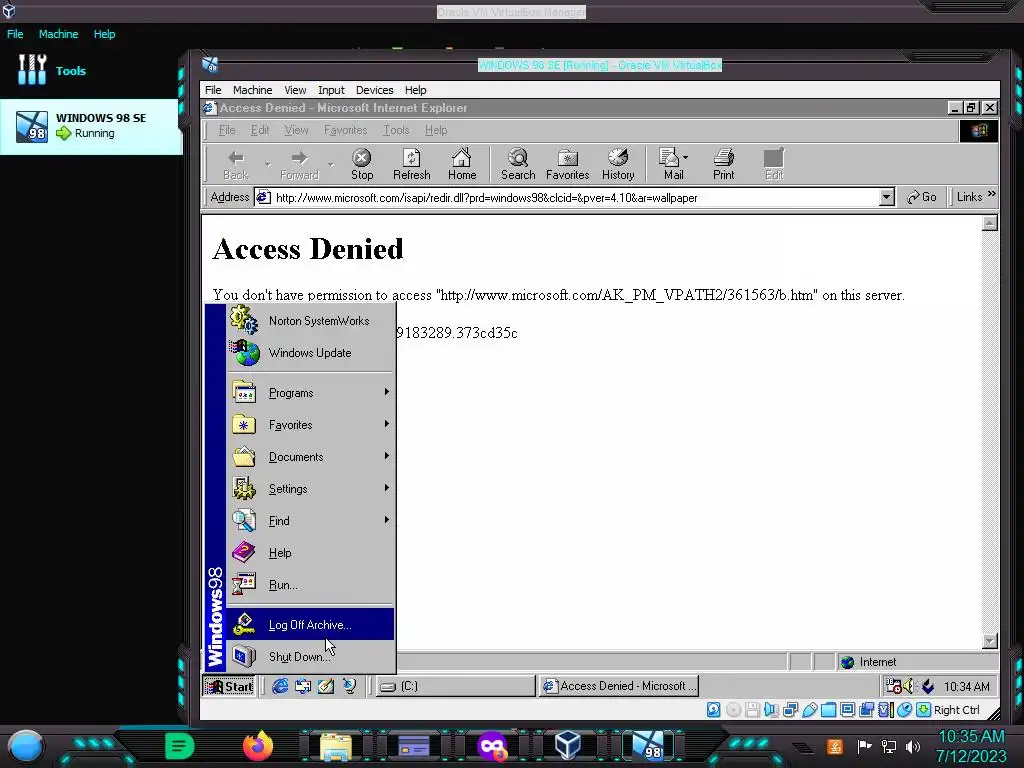Click host taskbar speaker volume icon

(912, 746)
